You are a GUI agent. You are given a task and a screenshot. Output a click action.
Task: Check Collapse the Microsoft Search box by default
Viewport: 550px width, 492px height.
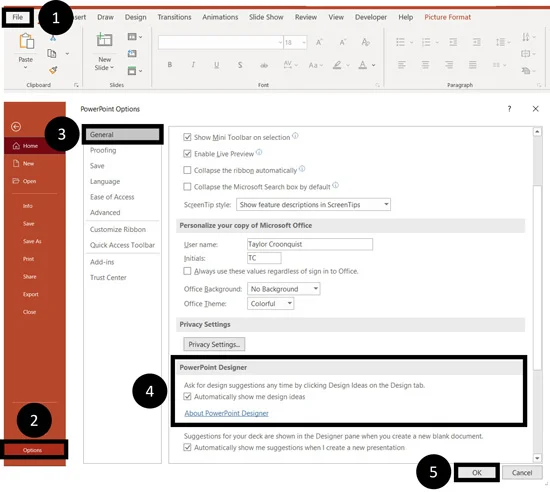[187, 187]
